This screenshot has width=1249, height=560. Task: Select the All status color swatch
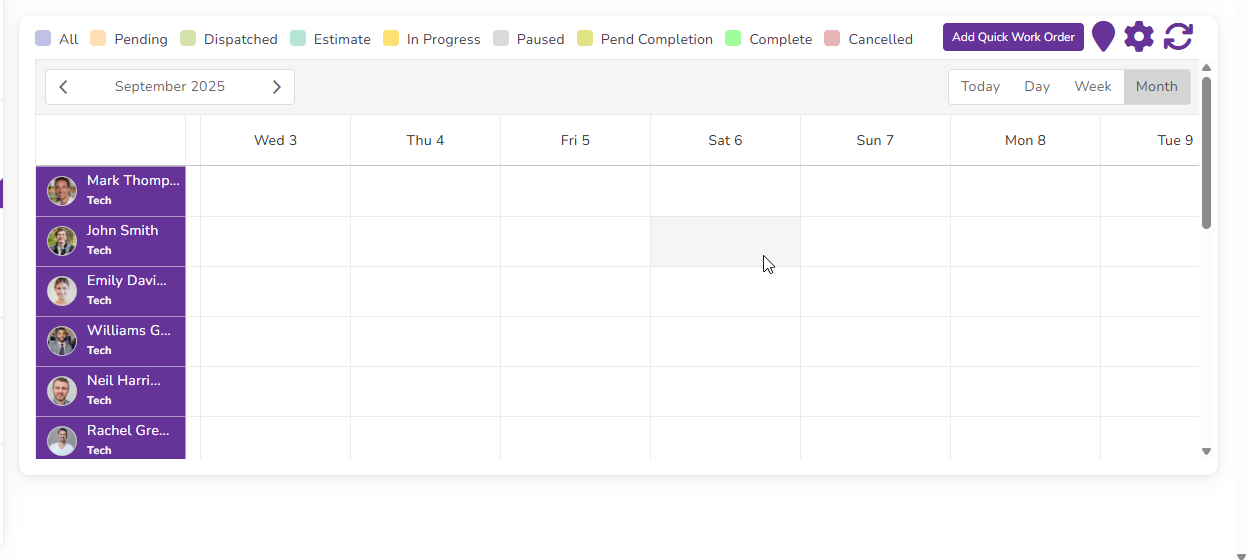[43, 39]
